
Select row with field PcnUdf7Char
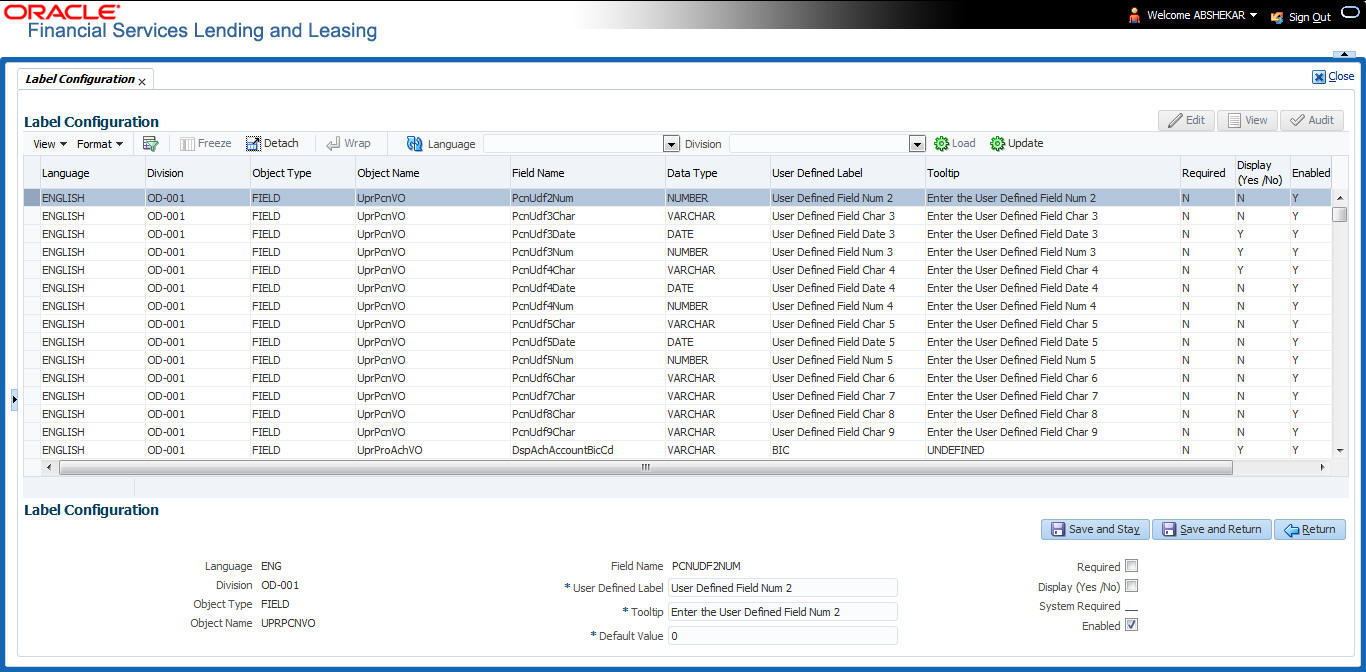click(x=677, y=396)
